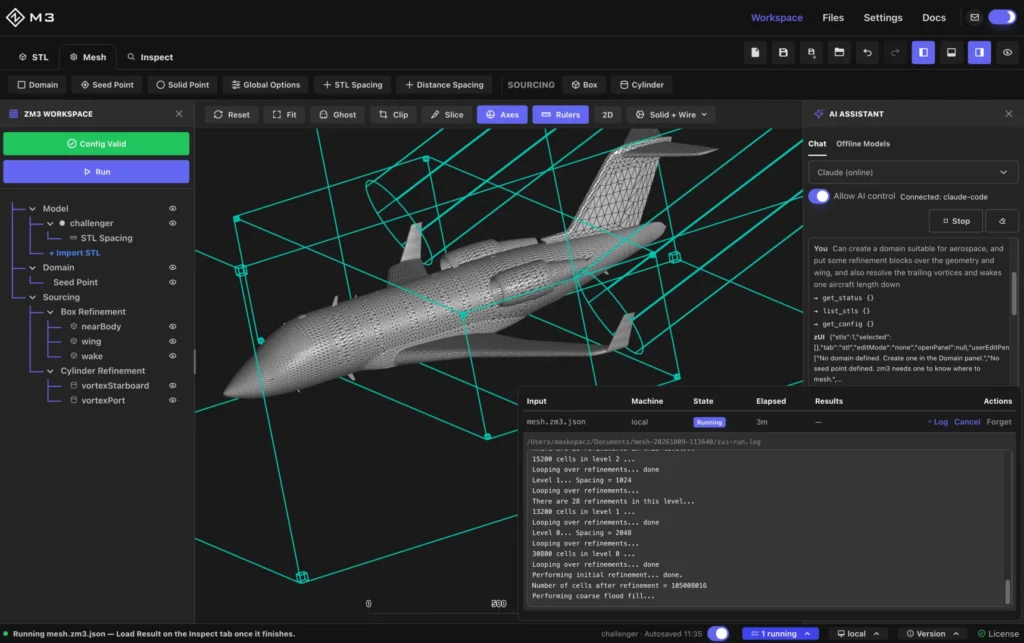Activate the Clip tool

point(394,114)
